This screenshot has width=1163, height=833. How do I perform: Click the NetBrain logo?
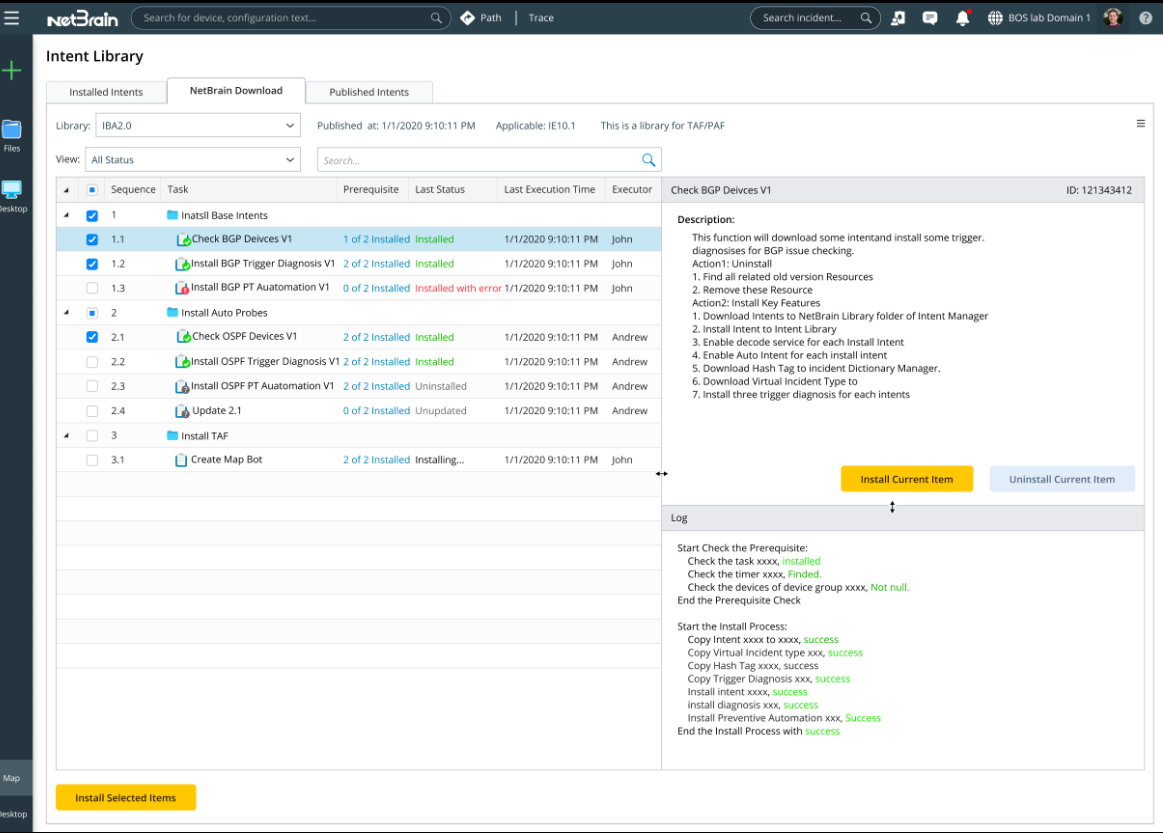(82, 19)
